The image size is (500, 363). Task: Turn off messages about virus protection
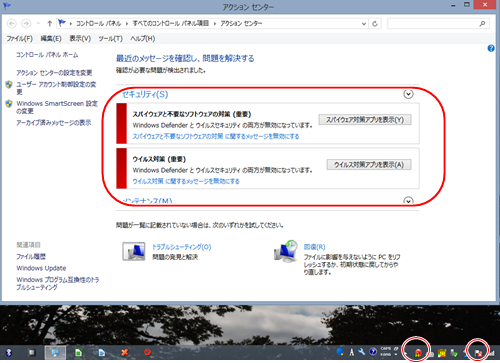coord(186,181)
